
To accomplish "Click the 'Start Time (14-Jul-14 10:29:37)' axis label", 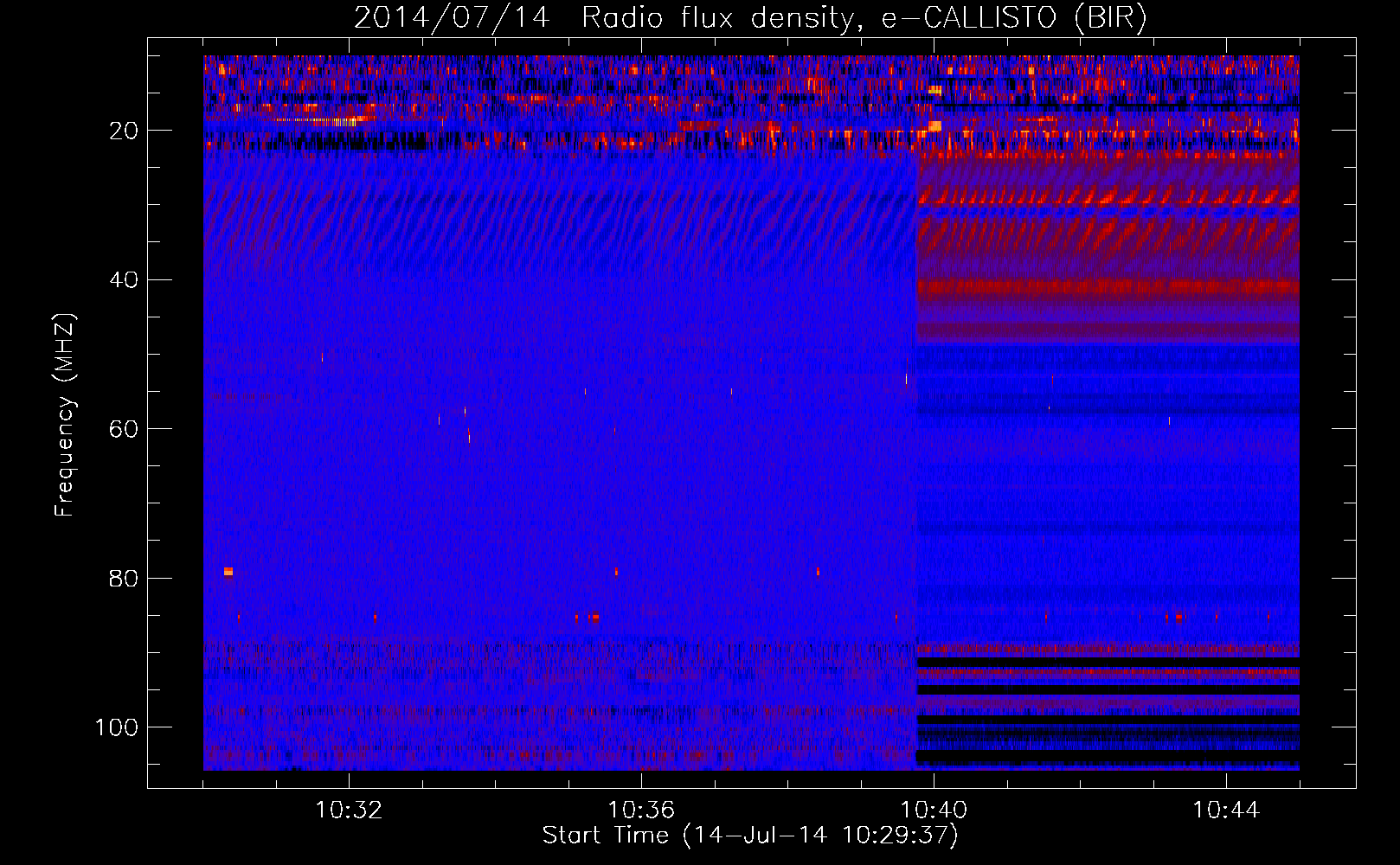I will pyautogui.click(x=750, y=836).
